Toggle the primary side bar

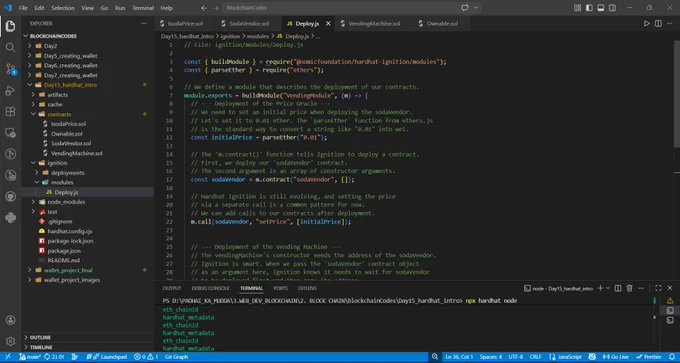point(589,8)
